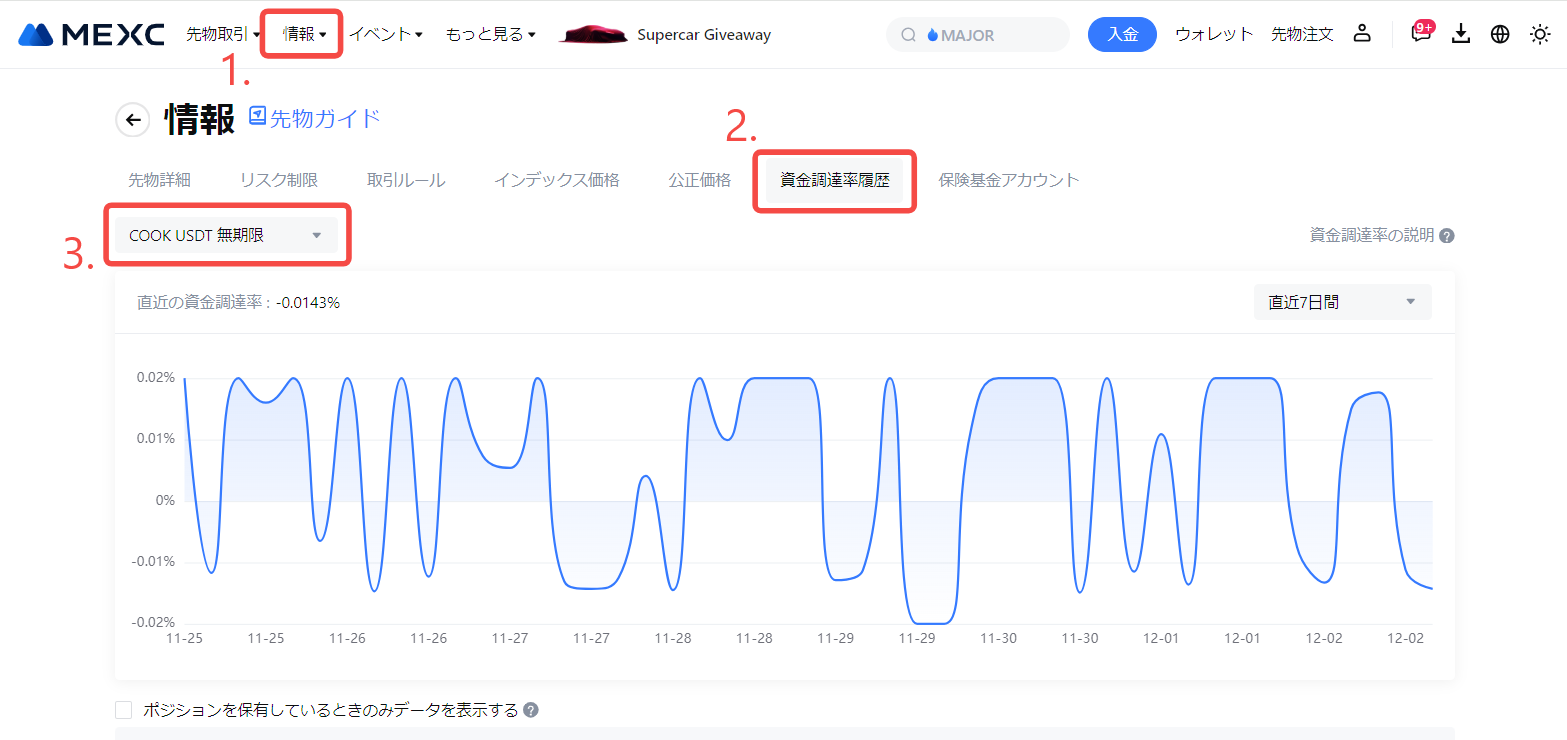Click help icon next to 資金調達率の説明
Screen dimensions: 1567x740
(x=1447, y=236)
